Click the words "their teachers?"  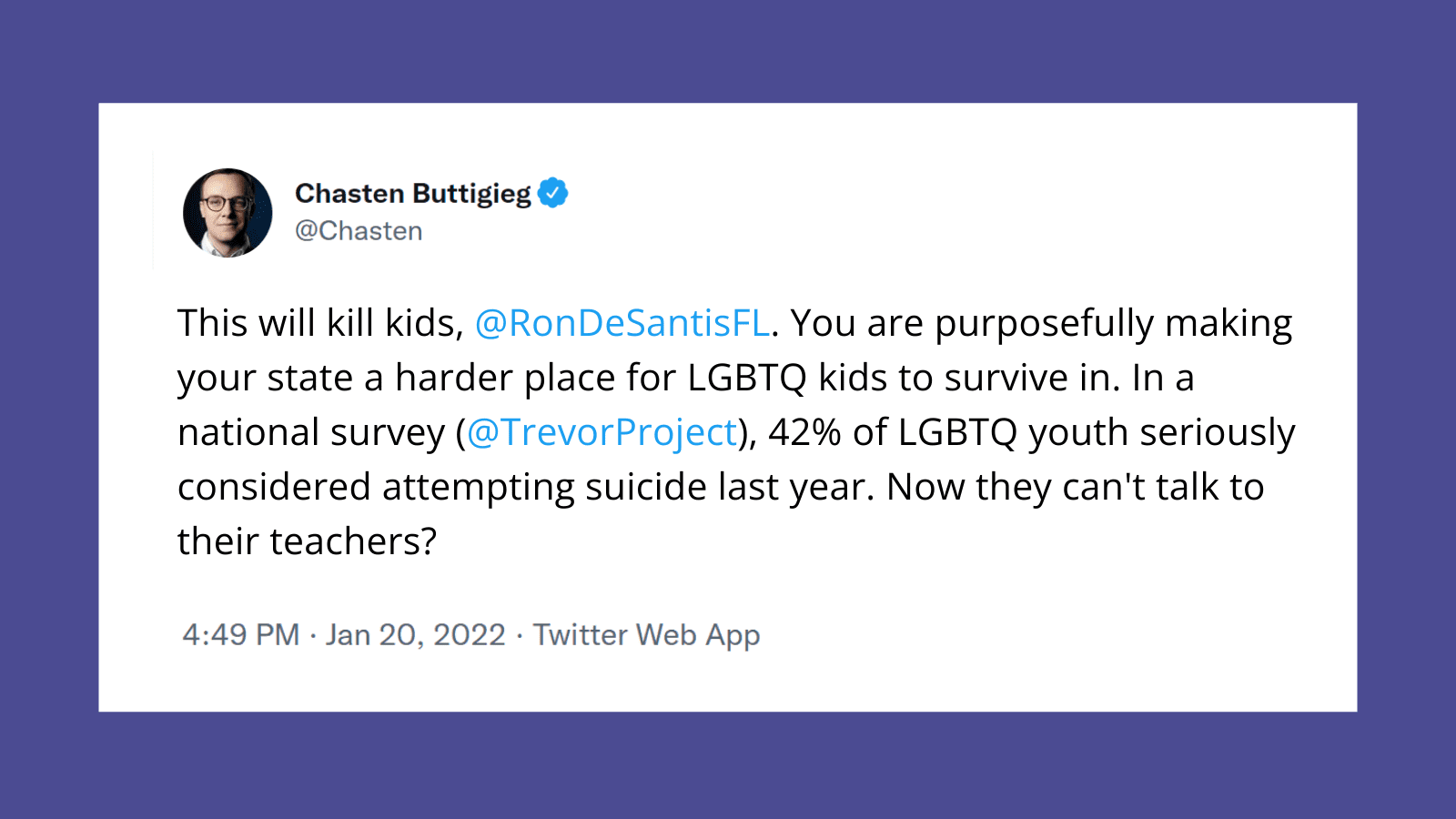pos(307,541)
